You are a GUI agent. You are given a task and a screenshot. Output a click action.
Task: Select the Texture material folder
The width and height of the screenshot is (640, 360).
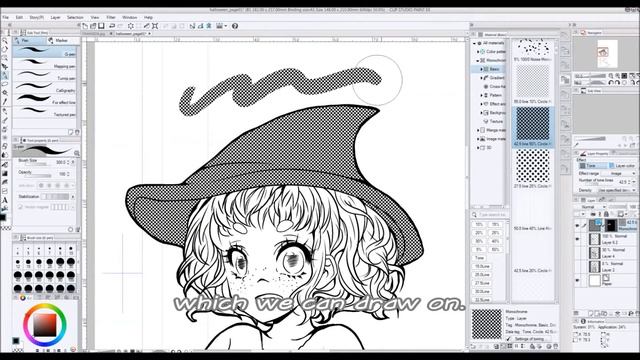point(494,122)
